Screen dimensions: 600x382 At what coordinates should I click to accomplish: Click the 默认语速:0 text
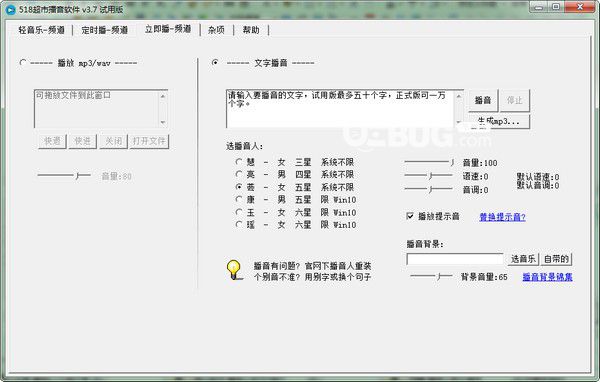538,177
